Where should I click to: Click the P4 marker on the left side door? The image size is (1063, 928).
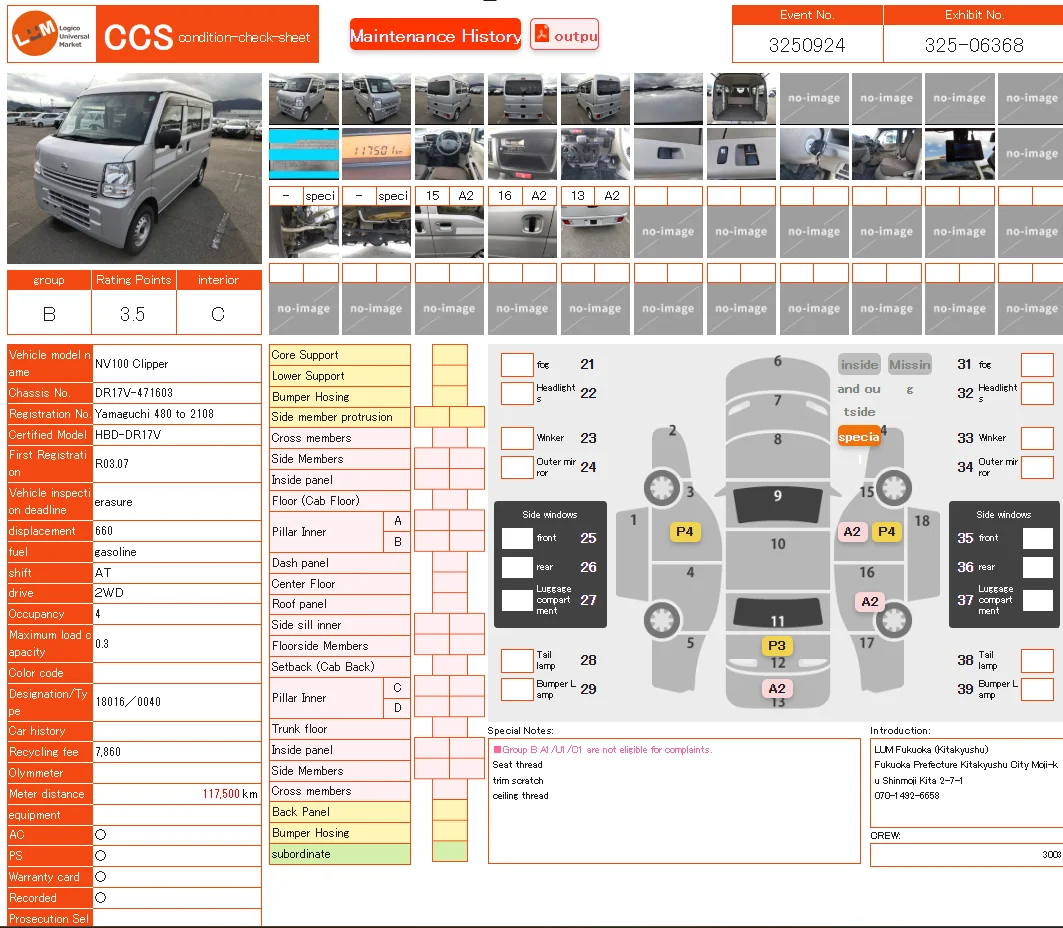[684, 532]
